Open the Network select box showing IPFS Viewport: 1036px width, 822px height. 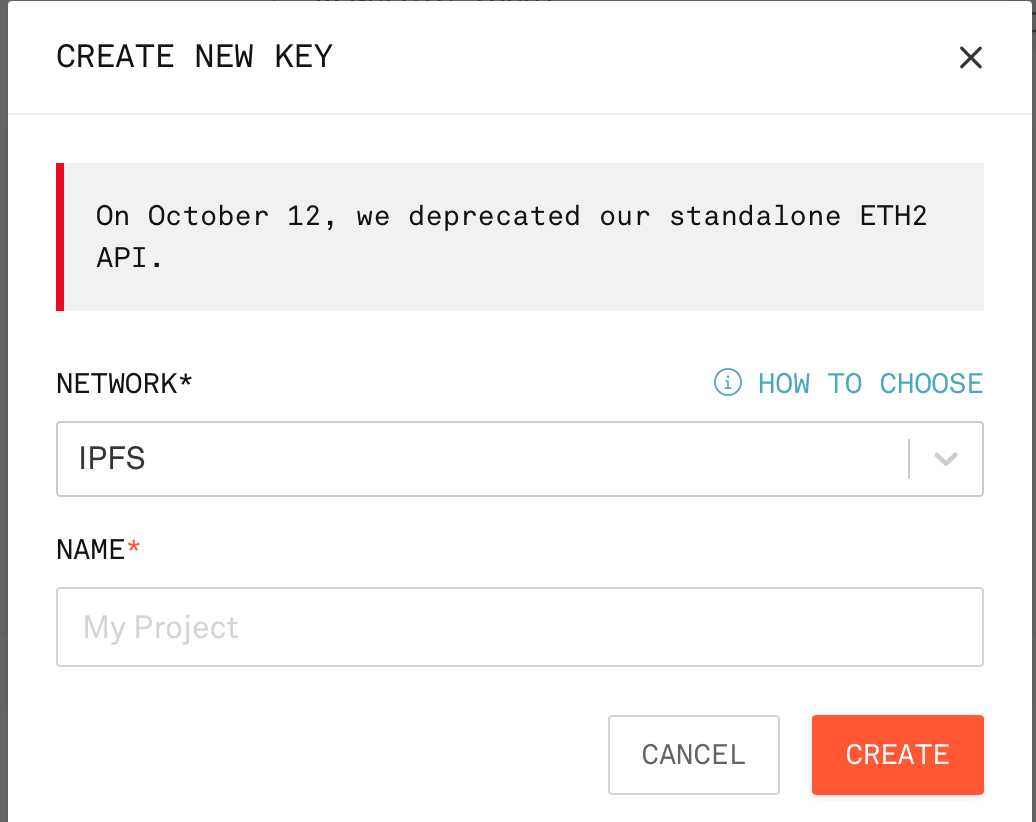[520, 459]
